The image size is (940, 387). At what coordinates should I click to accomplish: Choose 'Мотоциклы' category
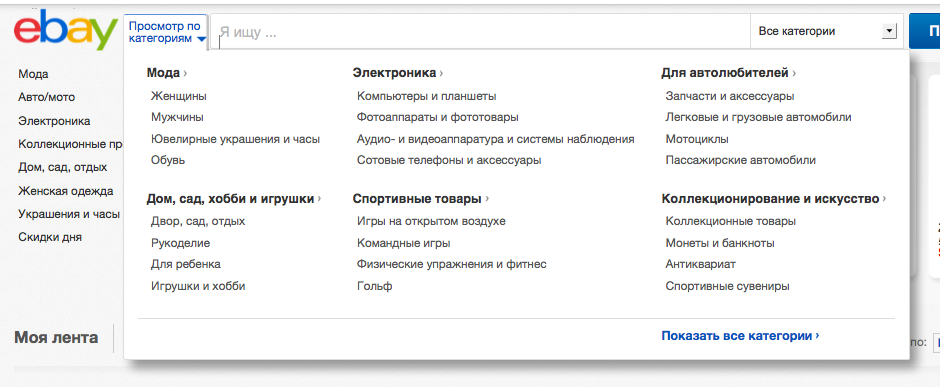[x=697, y=139]
